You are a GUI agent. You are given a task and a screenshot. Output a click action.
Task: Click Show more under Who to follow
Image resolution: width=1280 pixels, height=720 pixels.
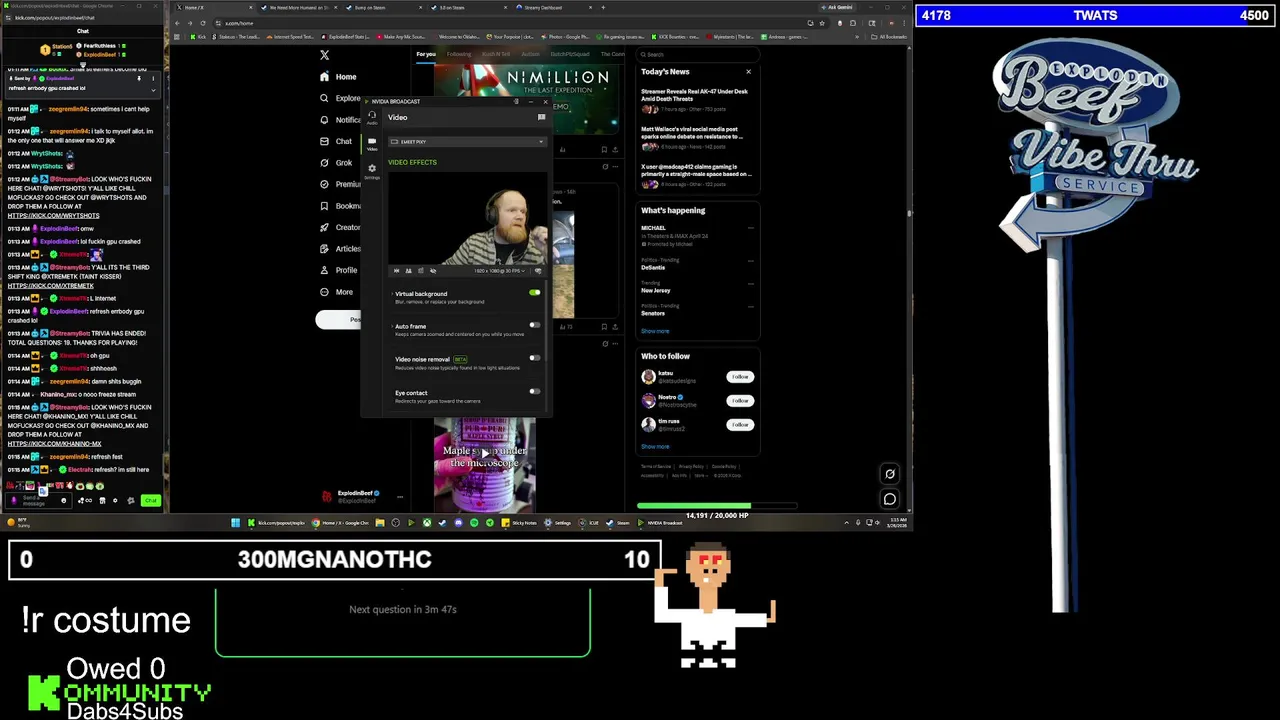coord(655,447)
